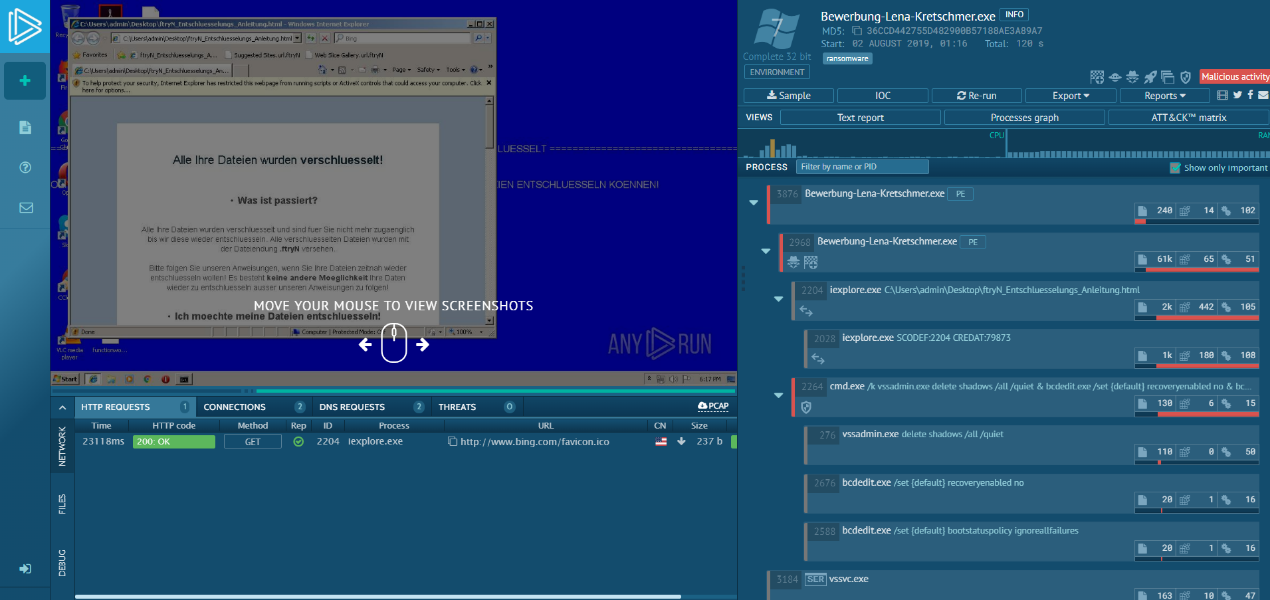Click the rocket indicator icon
This screenshot has height=600, width=1270.
1150,77
